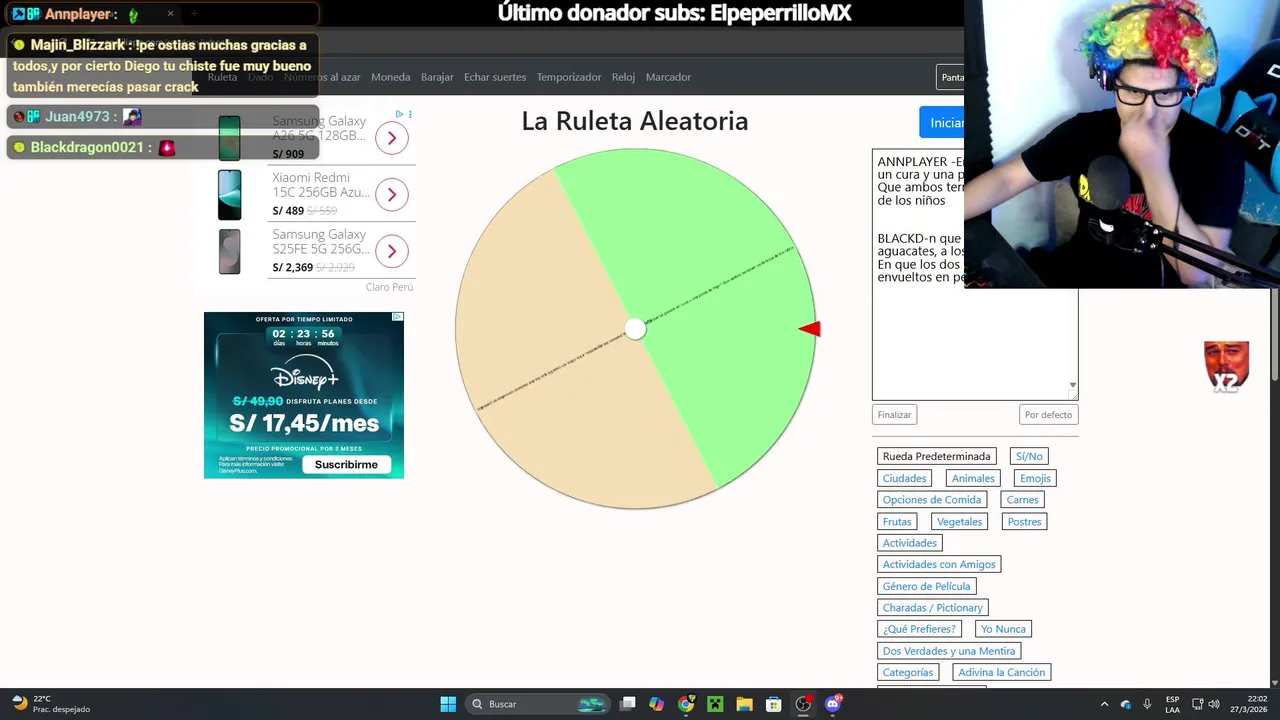Screen dimensions: 1280x720
Task: Choose the Vegetales preset
Action: 959,522
